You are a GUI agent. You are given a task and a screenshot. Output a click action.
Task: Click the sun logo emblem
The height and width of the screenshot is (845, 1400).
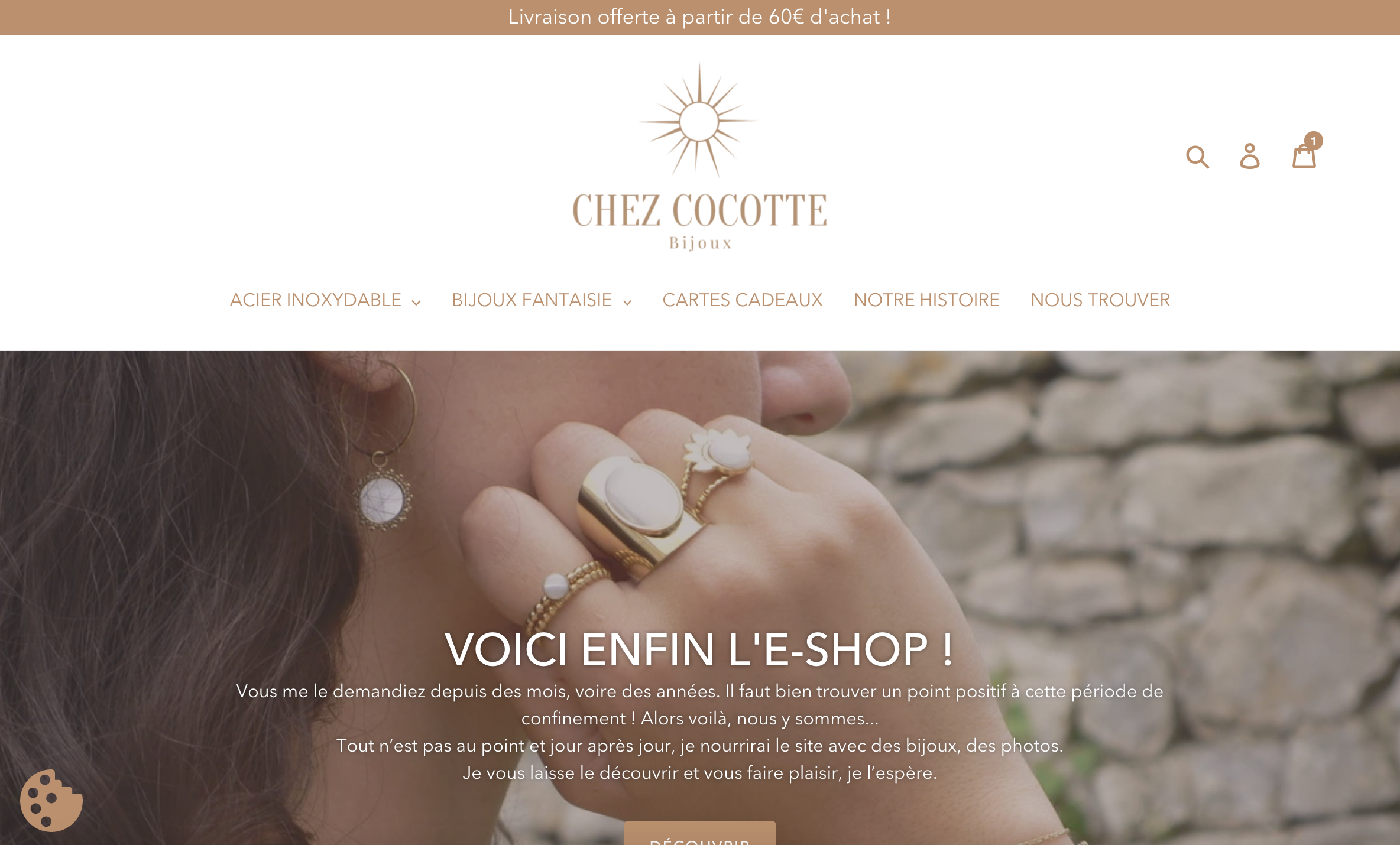(x=699, y=121)
